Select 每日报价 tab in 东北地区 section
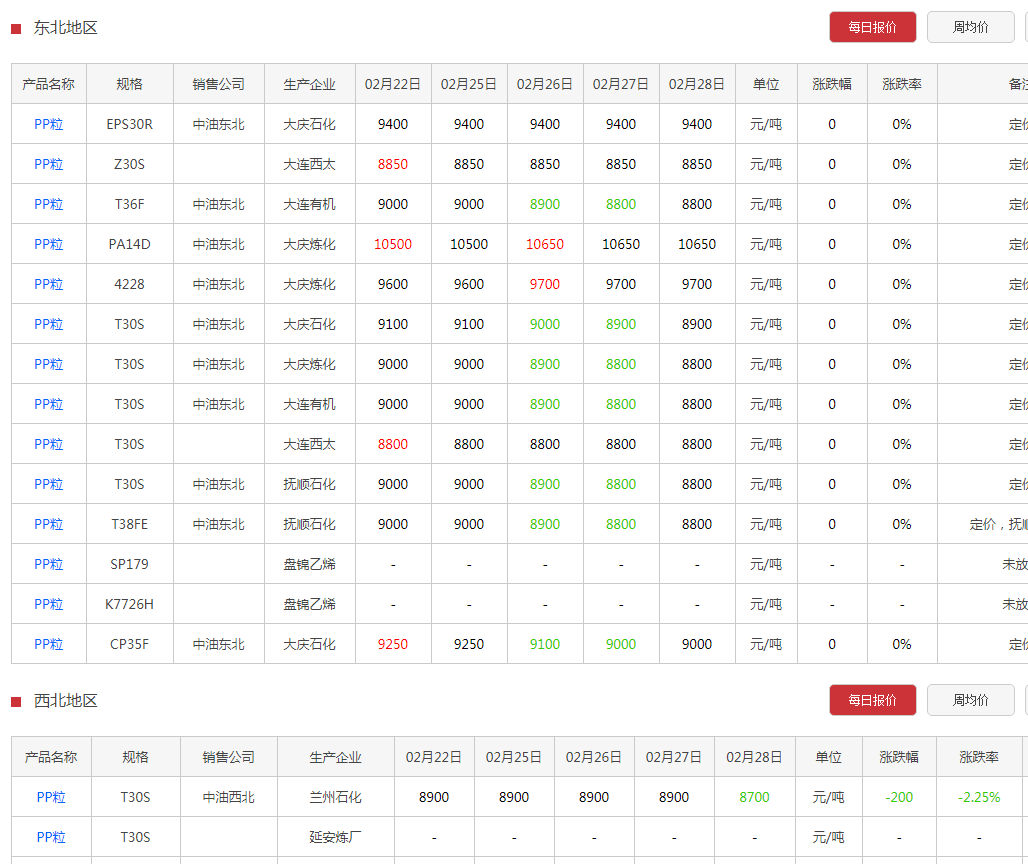Image resolution: width=1028 pixels, height=864 pixels. [872, 27]
